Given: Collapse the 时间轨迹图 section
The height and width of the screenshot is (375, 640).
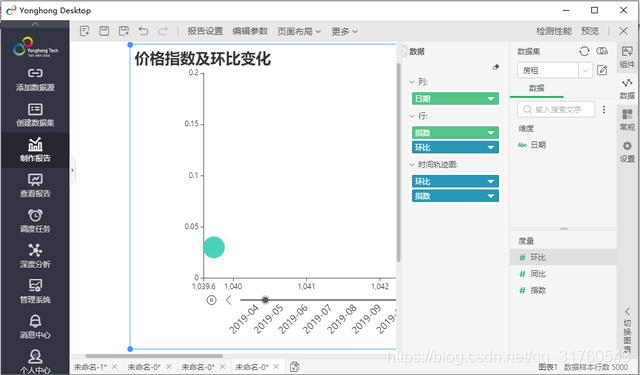Looking at the screenshot, I should click(x=412, y=164).
